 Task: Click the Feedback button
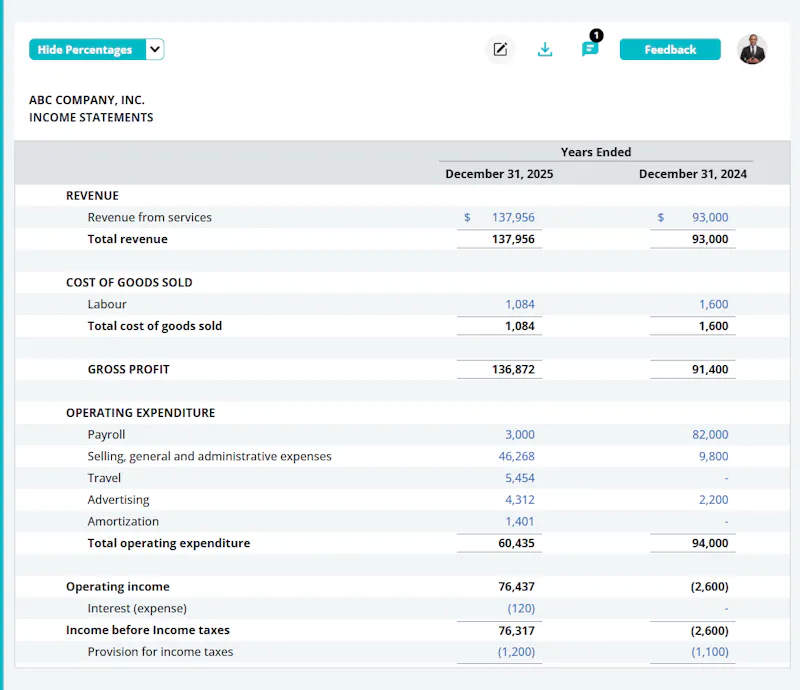(670, 50)
